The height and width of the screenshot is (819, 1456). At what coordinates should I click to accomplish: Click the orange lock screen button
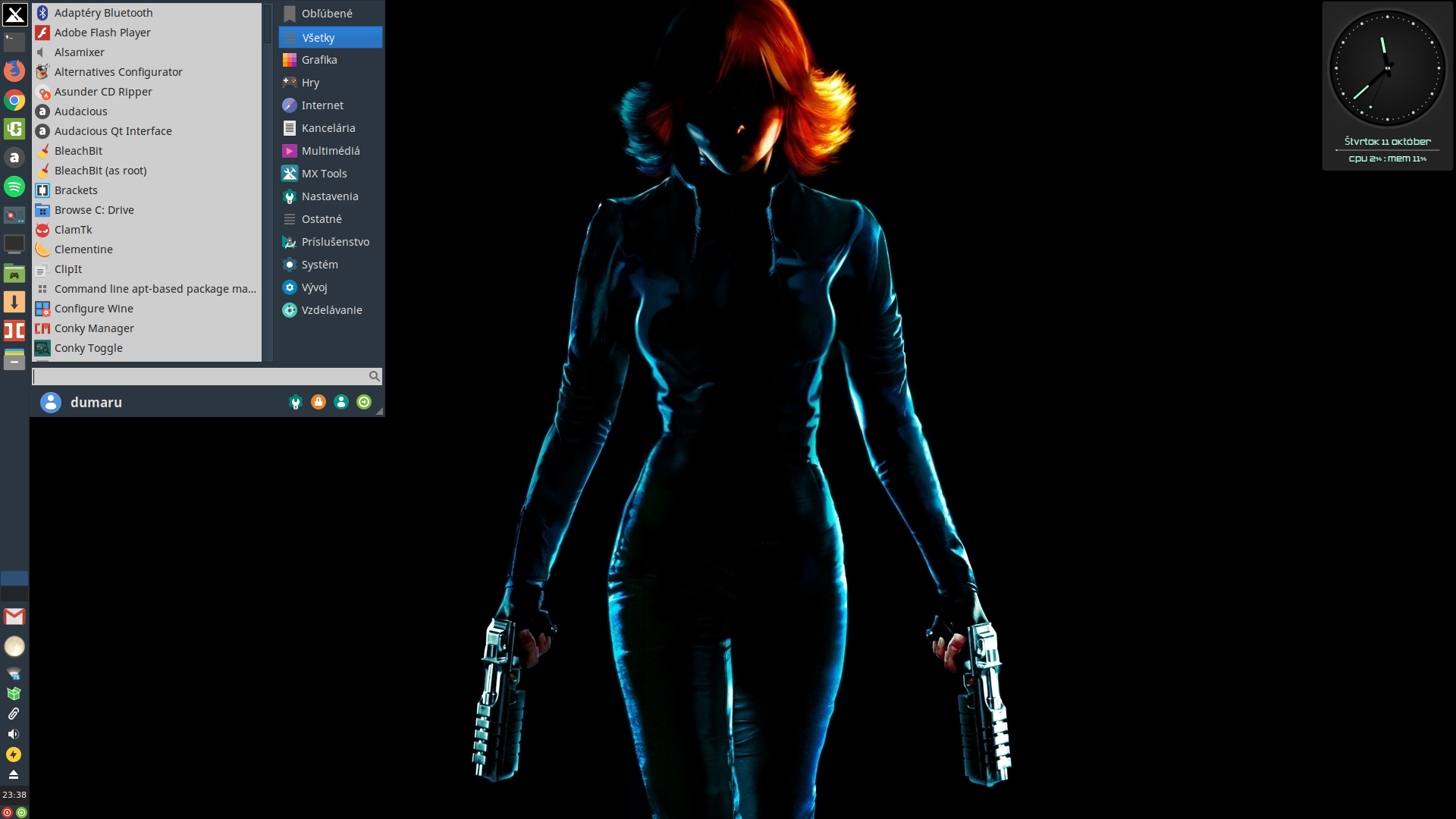pos(318,402)
